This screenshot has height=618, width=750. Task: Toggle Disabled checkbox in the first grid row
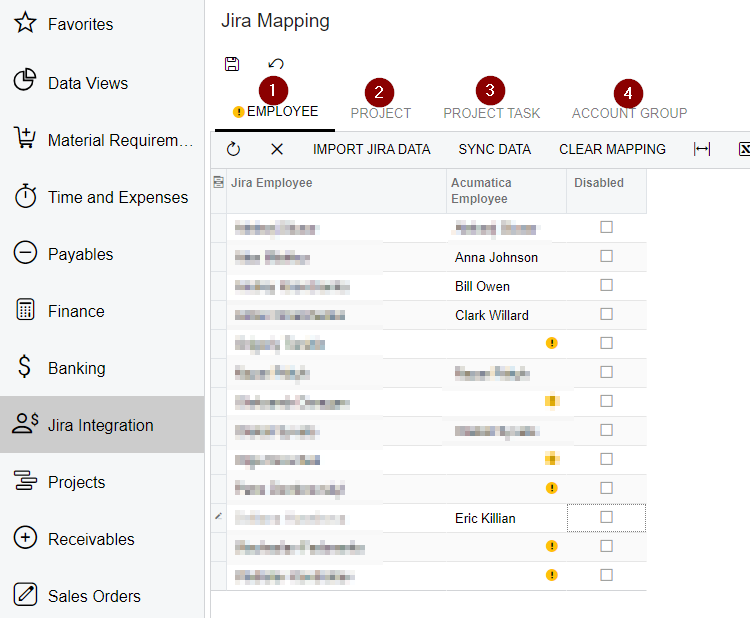[x=607, y=227]
